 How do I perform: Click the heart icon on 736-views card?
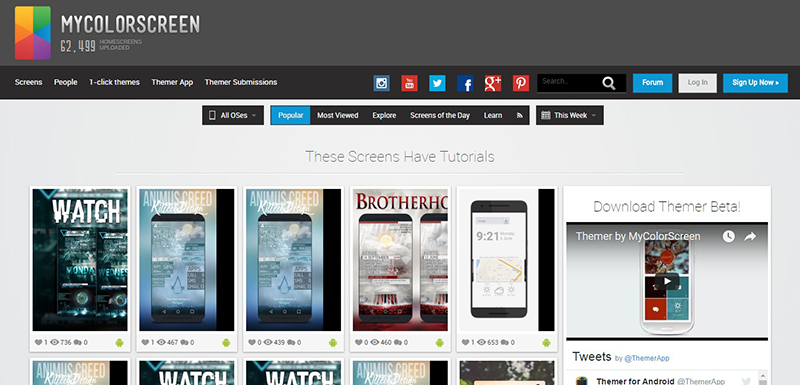click(38, 342)
